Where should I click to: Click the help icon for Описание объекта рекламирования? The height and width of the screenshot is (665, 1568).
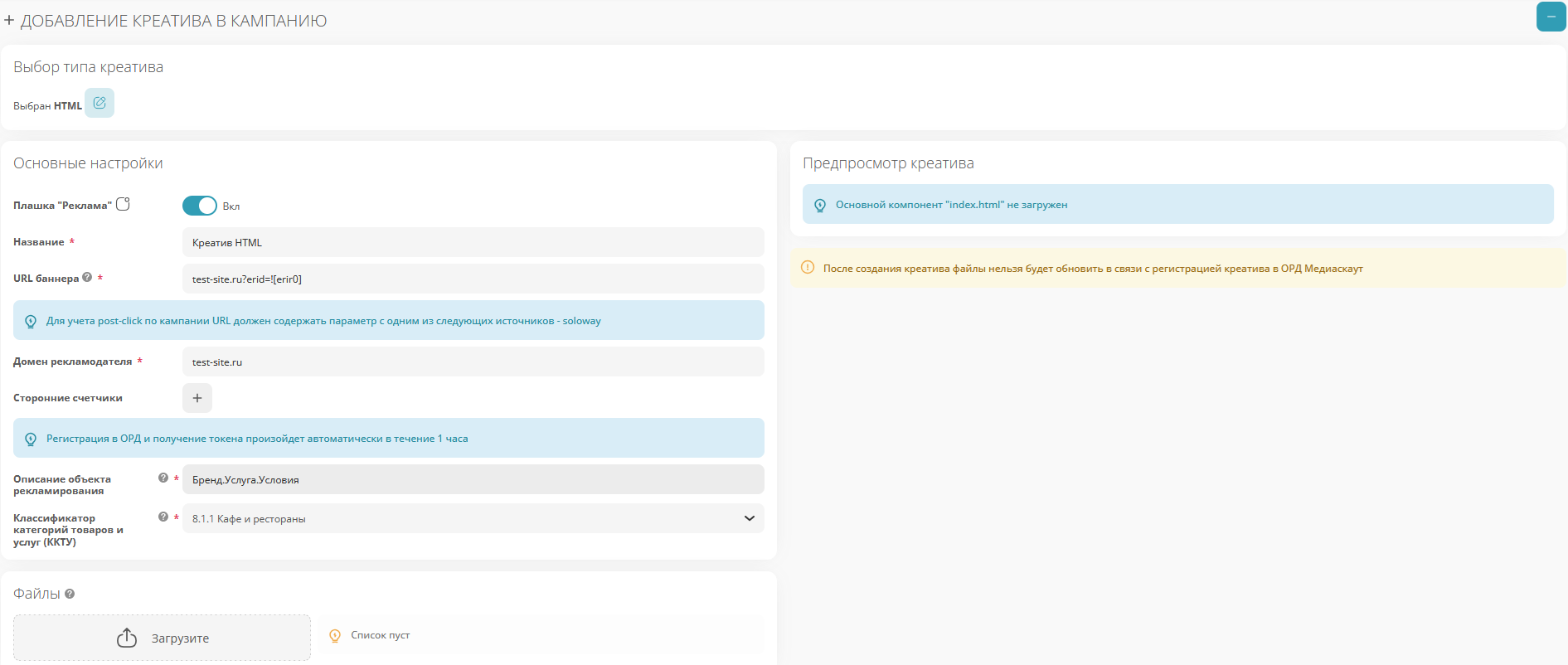163,478
